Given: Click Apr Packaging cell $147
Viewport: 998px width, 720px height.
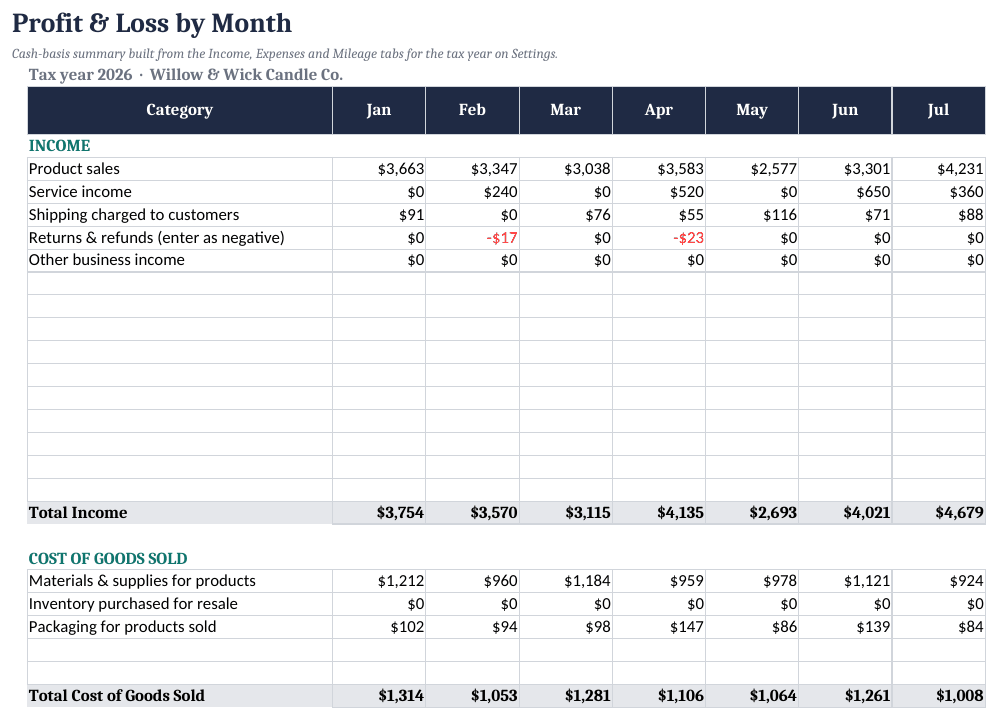Looking at the screenshot, I should [x=659, y=626].
